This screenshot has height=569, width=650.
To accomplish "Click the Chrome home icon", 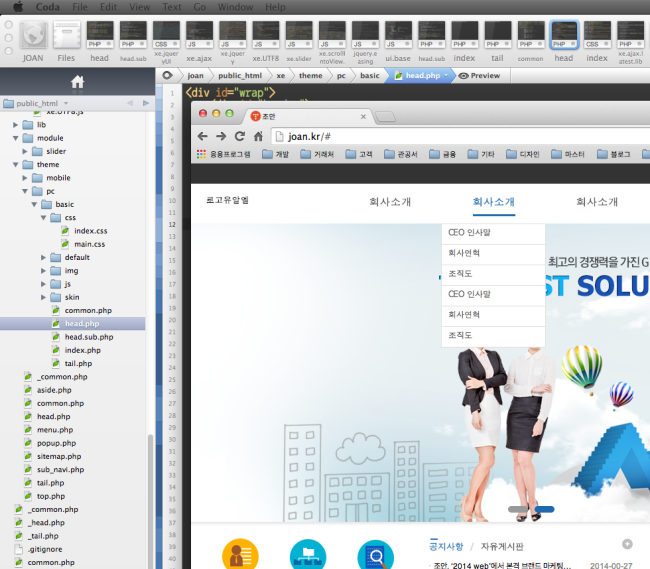I will (x=258, y=136).
